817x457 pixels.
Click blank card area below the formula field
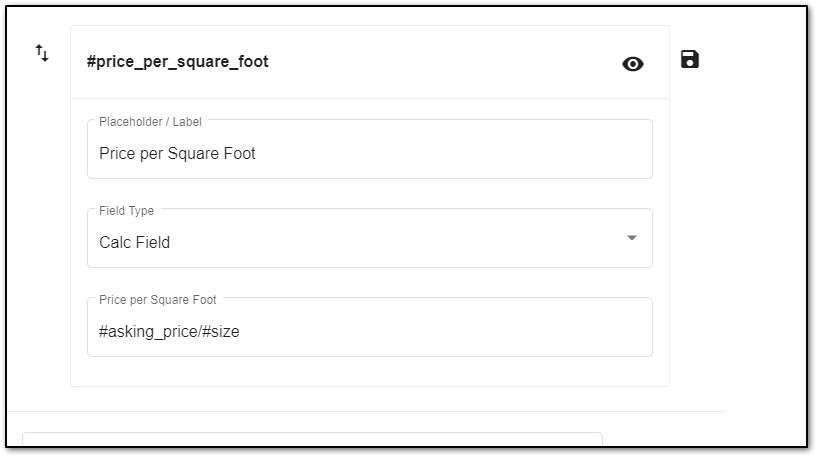tap(369, 372)
